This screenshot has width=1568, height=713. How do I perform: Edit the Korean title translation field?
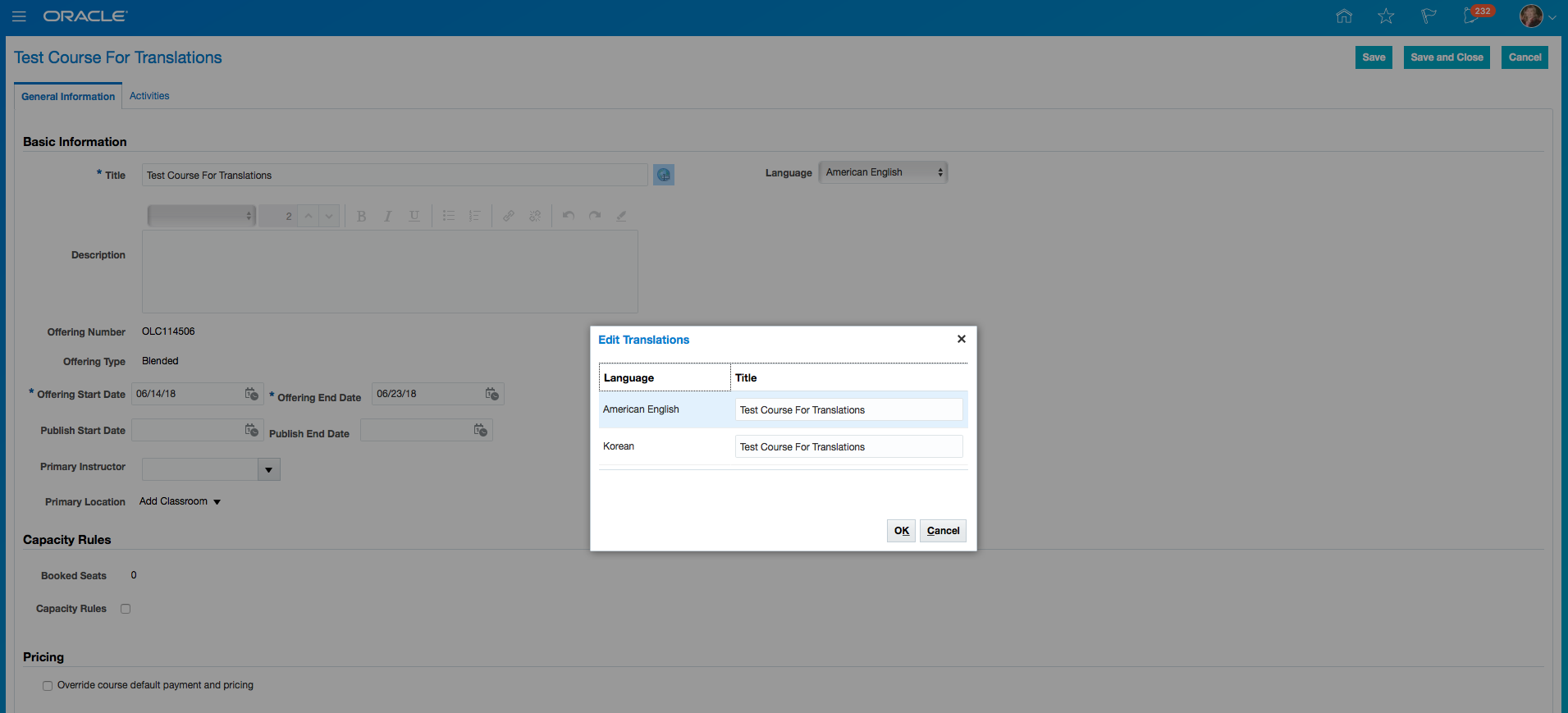tap(848, 446)
